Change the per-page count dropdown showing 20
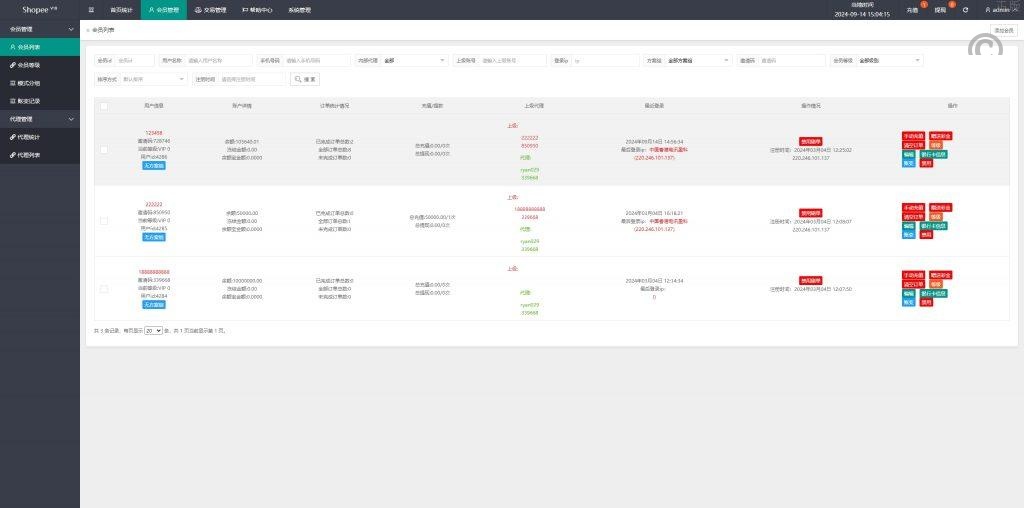 pos(153,330)
